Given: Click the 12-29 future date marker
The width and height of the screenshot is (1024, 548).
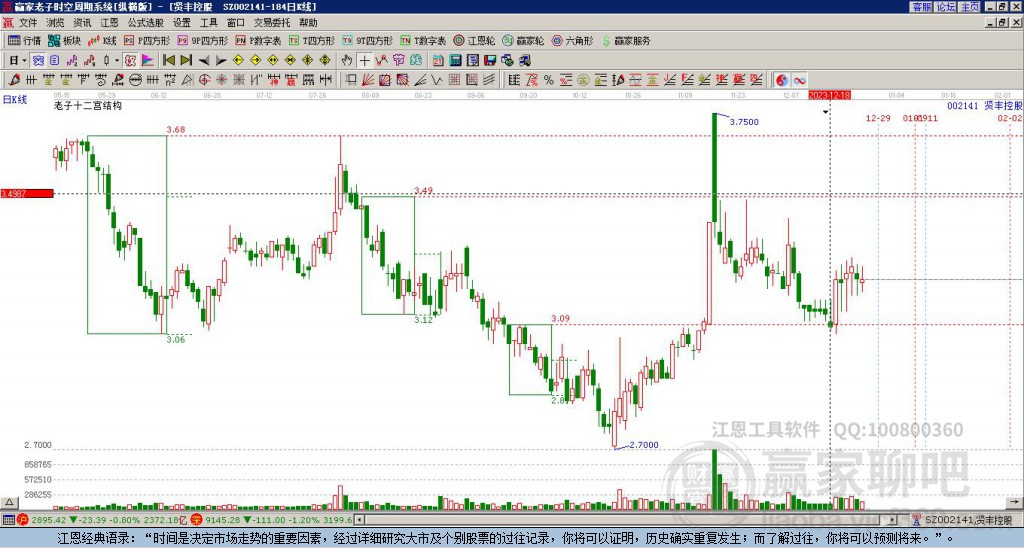Looking at the screenshot, I should (878, 118).
